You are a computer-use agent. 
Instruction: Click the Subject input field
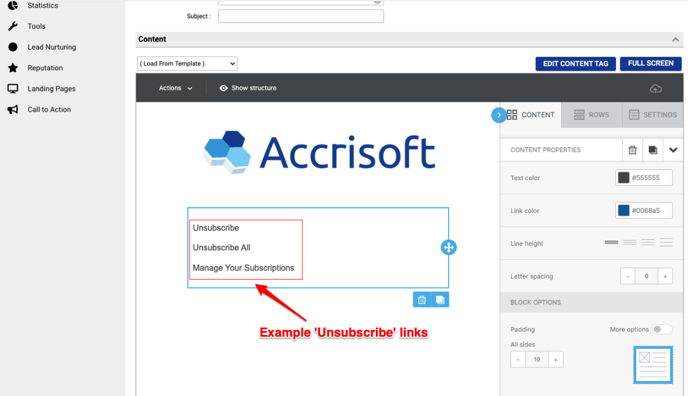coord(301,16)
